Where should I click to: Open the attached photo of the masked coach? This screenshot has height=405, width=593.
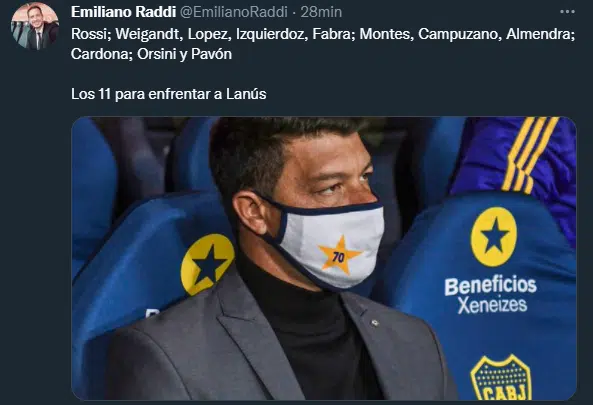click(324, 258)
